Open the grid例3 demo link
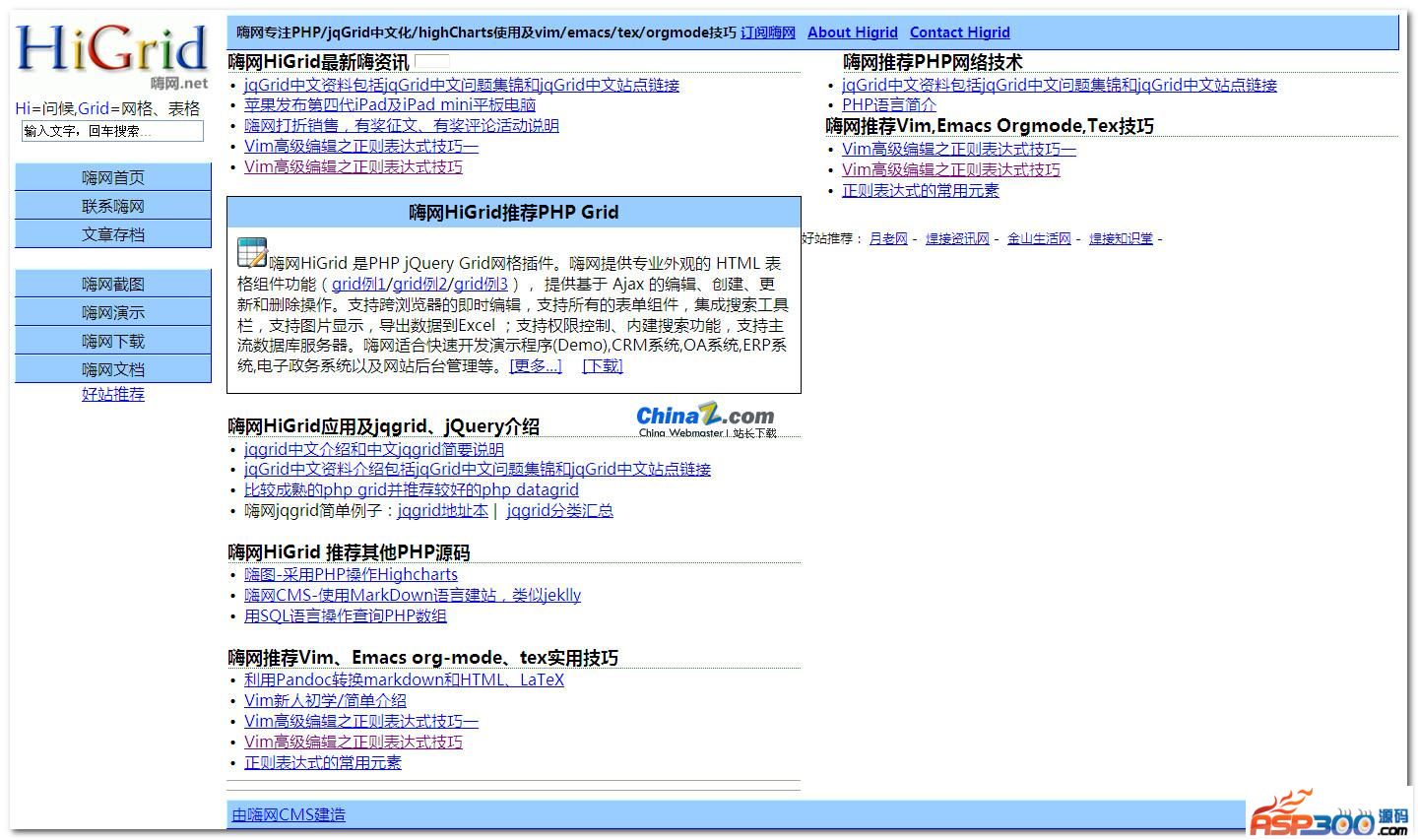 coord(481,284)
